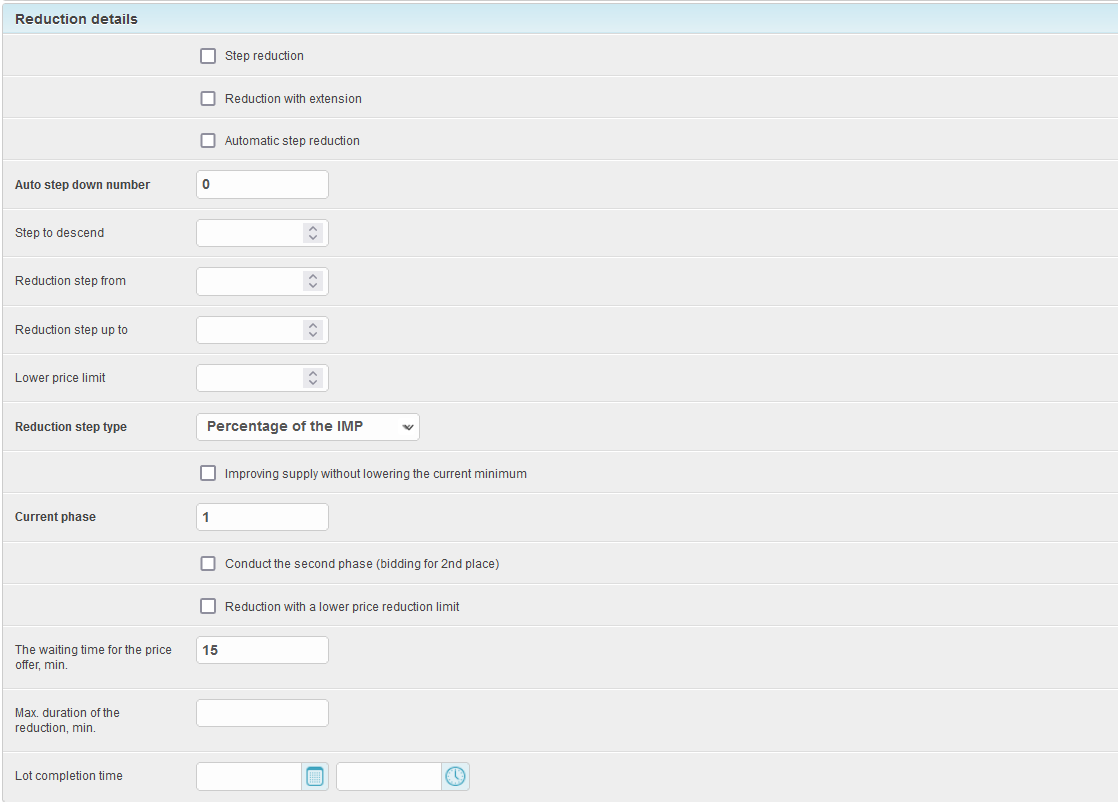Click the waiting time for price offer field

pos(262,650)
